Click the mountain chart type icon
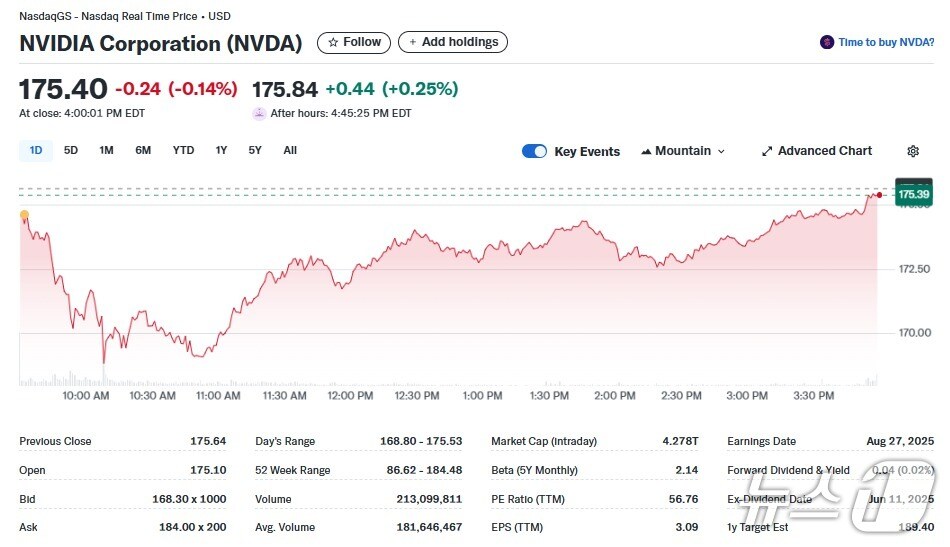Image resolution: width=950 pixels, height=547 pixels. tap(645, 151)
